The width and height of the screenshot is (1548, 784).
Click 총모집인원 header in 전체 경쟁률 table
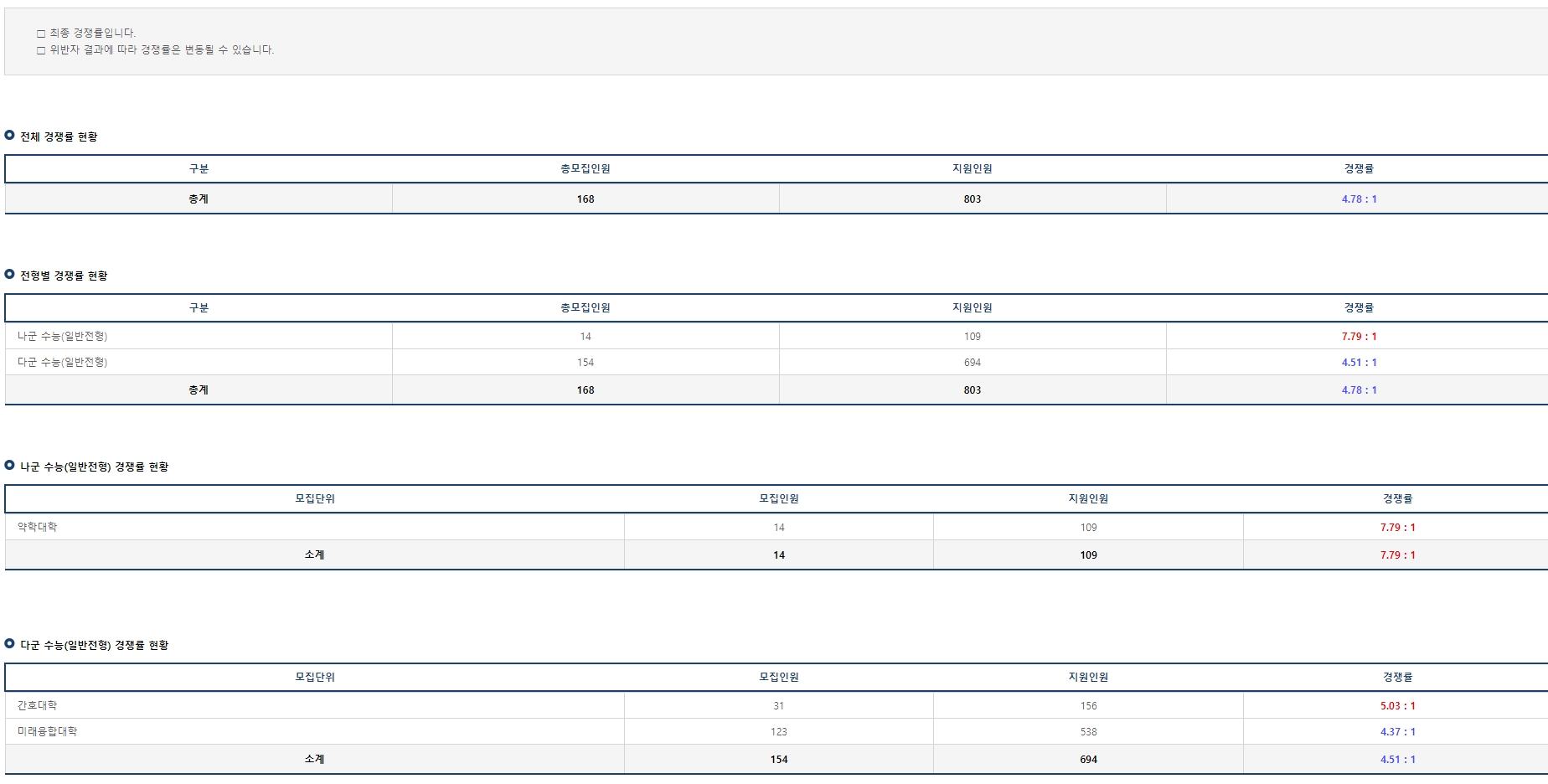pos(585,168)
